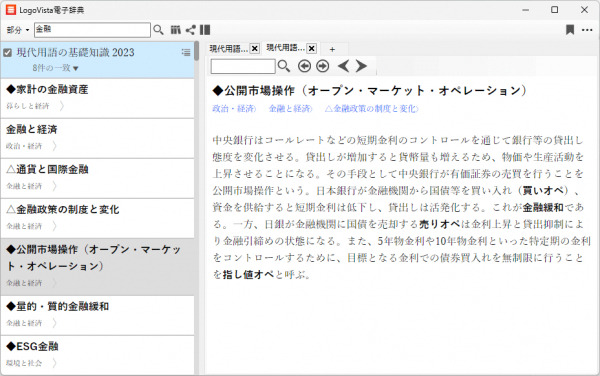Image resolution: width=600 pixels, height=376 pixels.
Task: Uncheck the 現代用語の基礎知識 2023 checkbox
Action: tap(7, 52)
